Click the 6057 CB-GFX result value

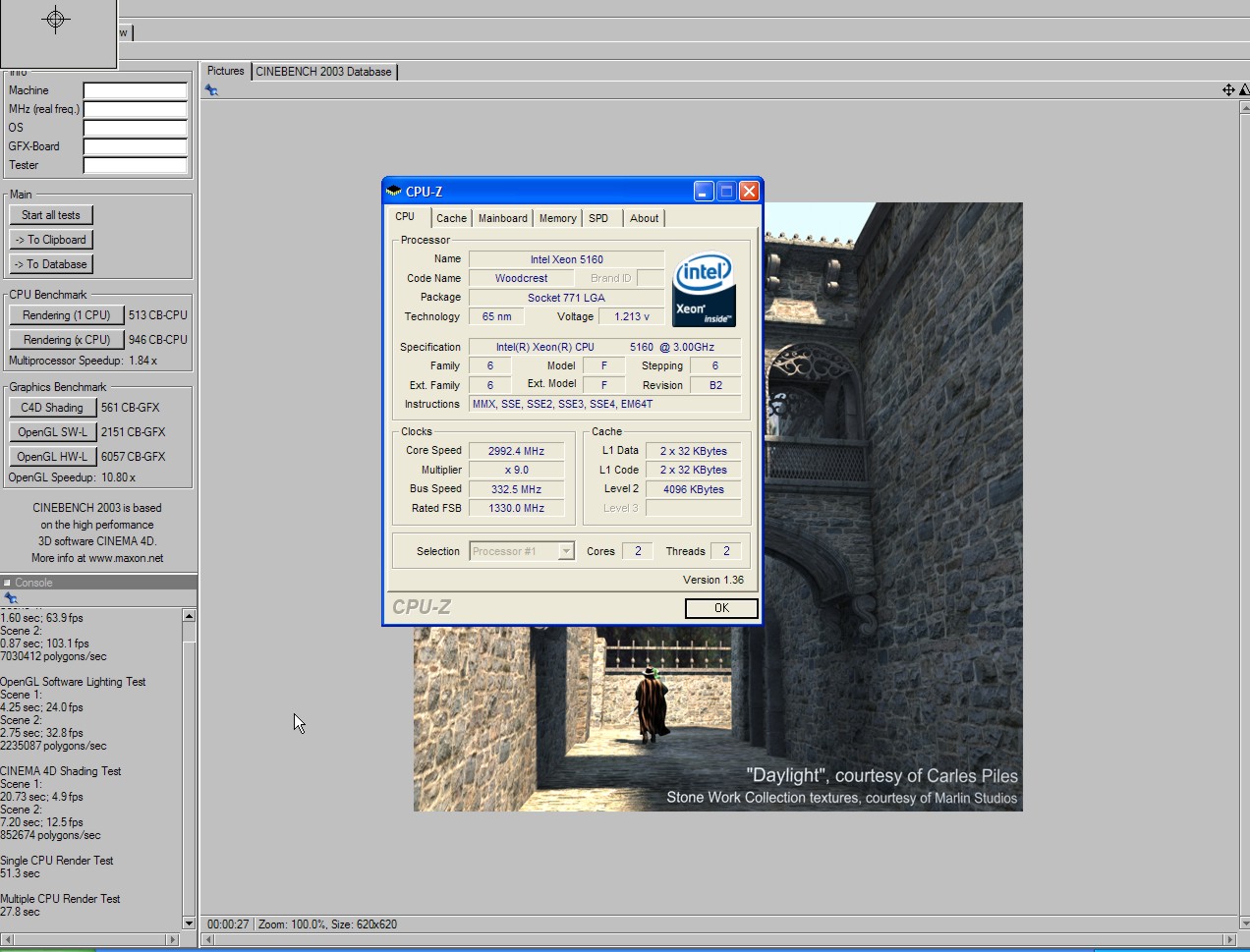coord(134,457)
